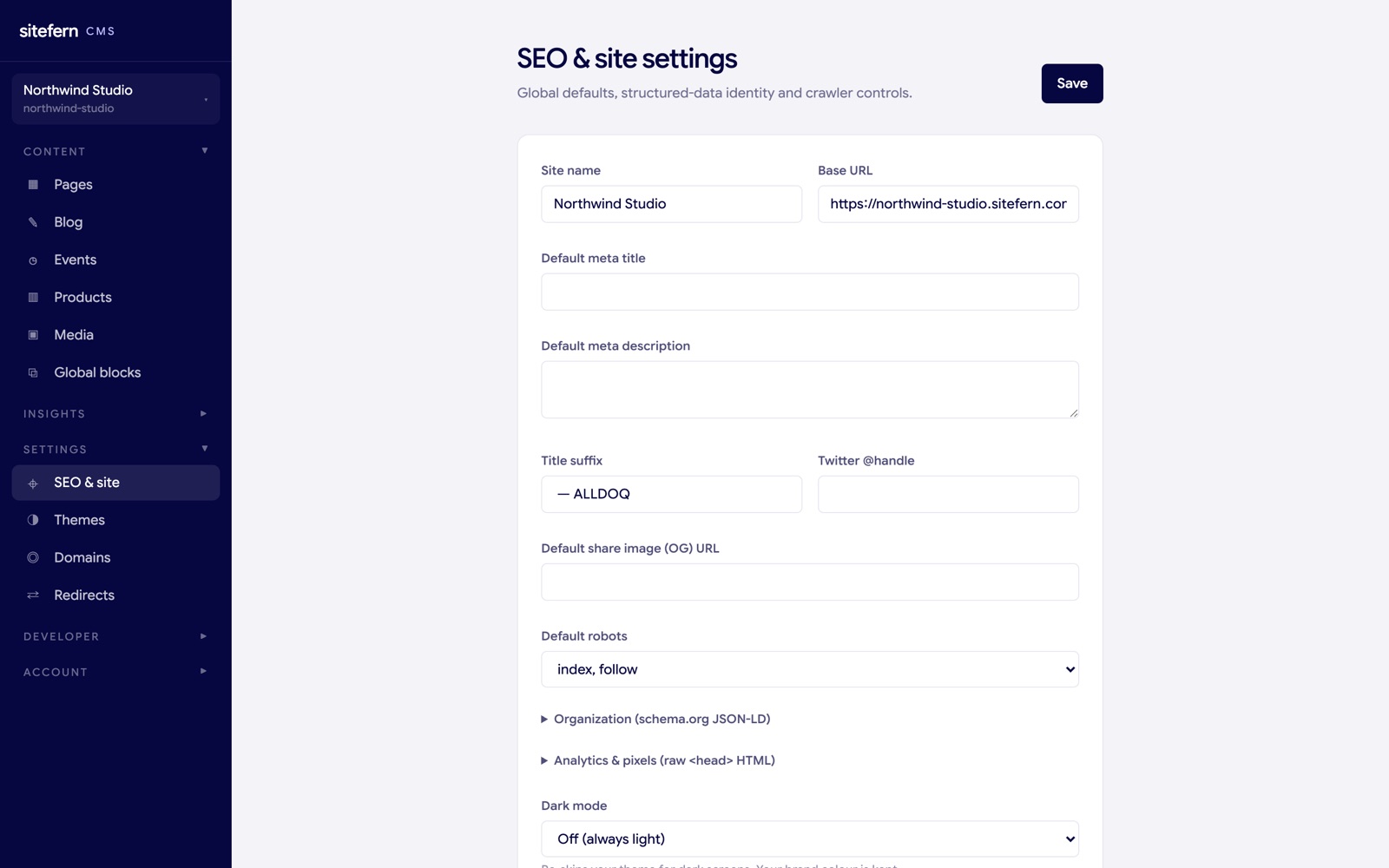Screen dimensions: 1389x868
Task: Open the Default robots dropdown
Action: 810,669
